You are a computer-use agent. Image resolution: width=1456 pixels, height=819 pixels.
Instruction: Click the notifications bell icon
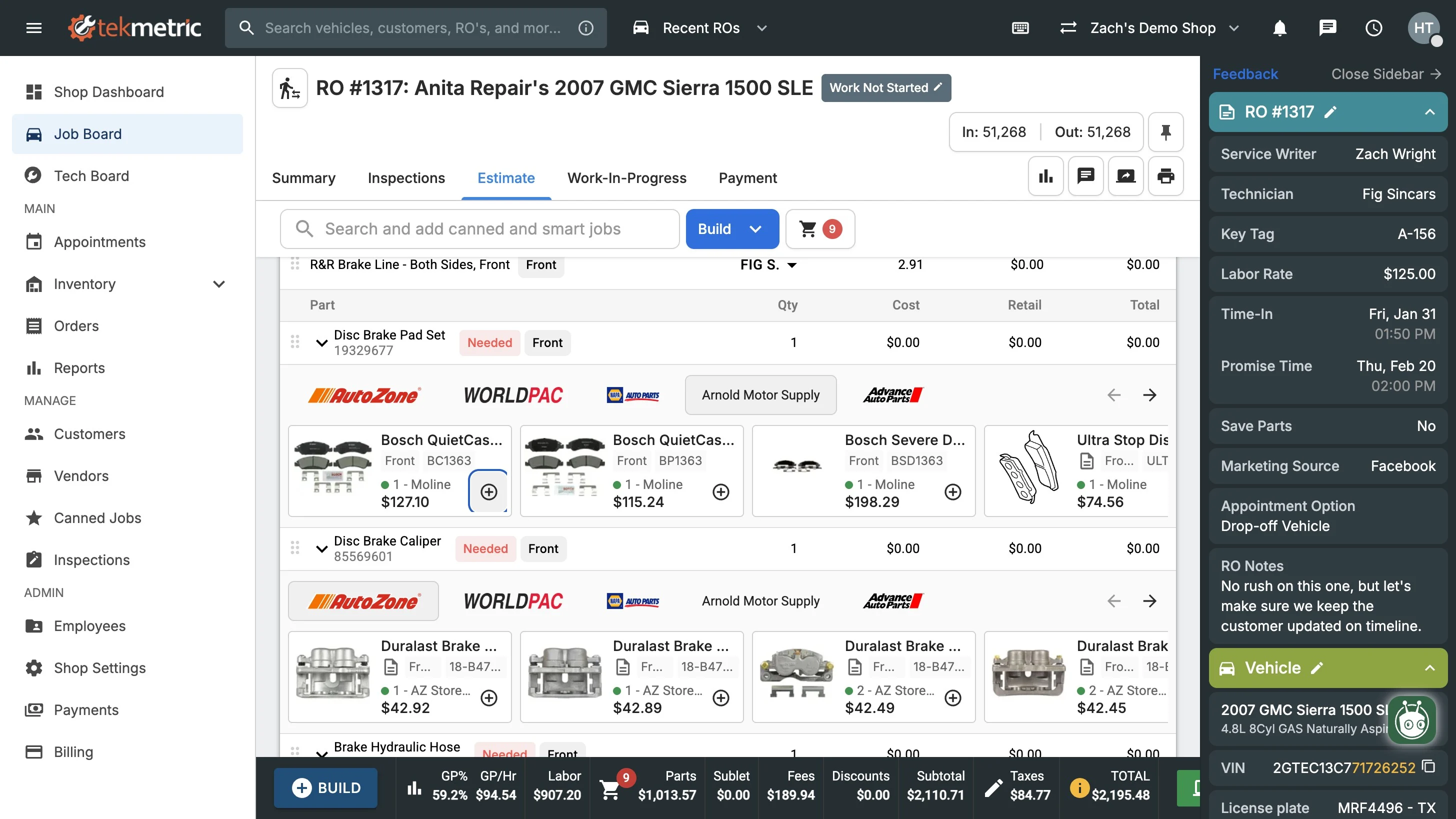point(1279,27)
